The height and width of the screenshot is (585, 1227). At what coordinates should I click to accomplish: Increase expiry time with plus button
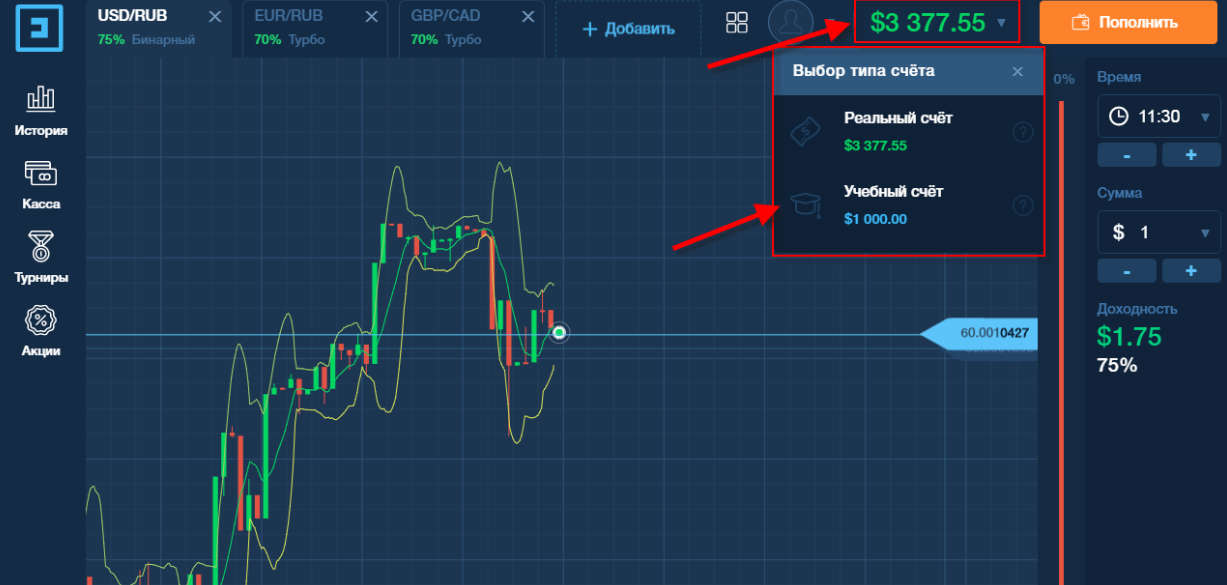(x=1191, y=155)
